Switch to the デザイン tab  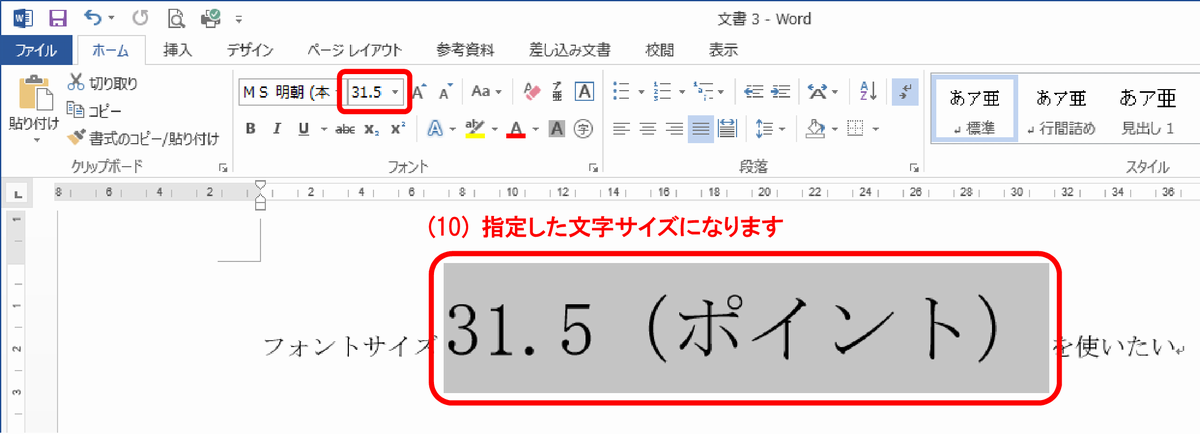coord(249,49)
